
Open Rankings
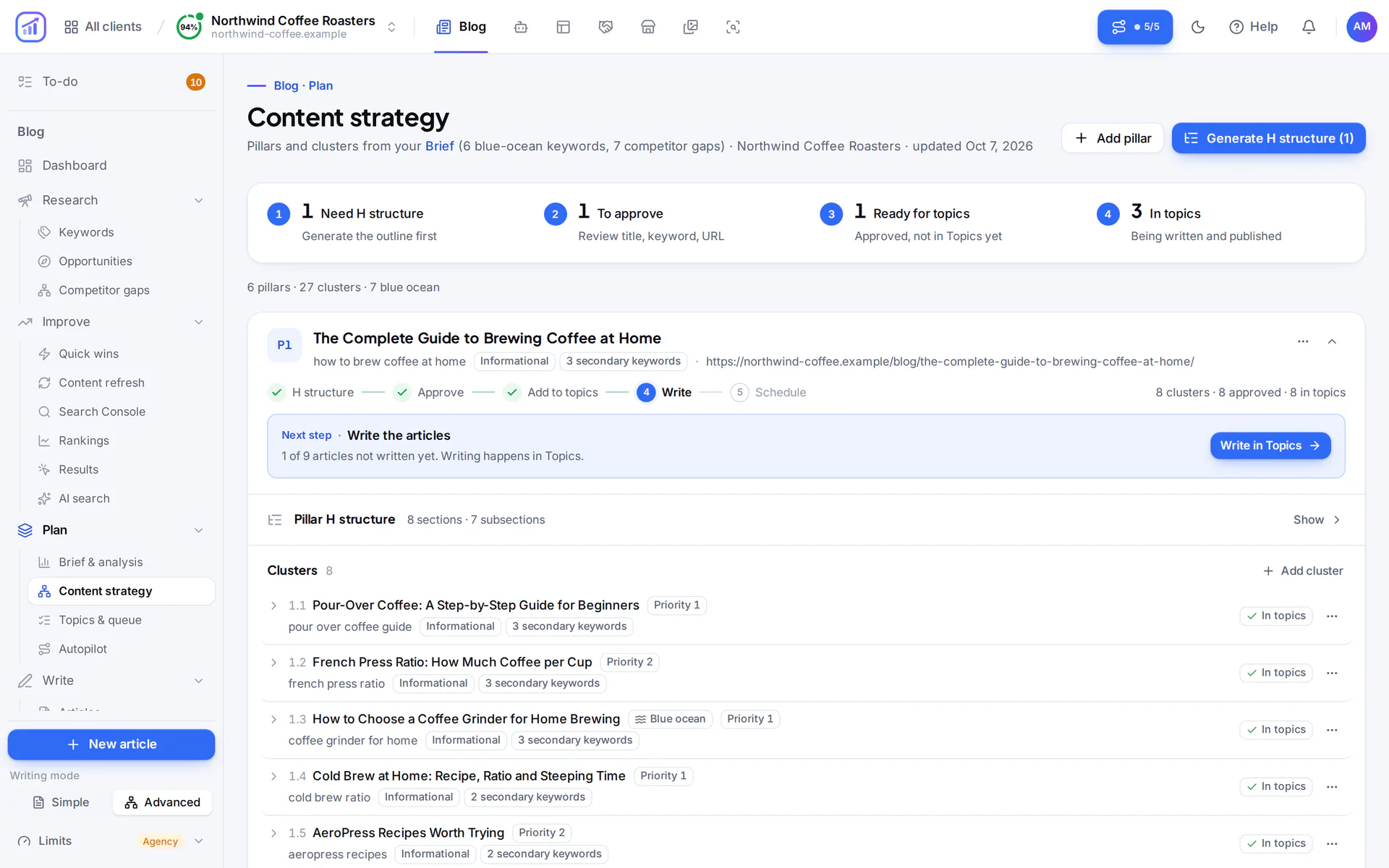tap(121, 441)
